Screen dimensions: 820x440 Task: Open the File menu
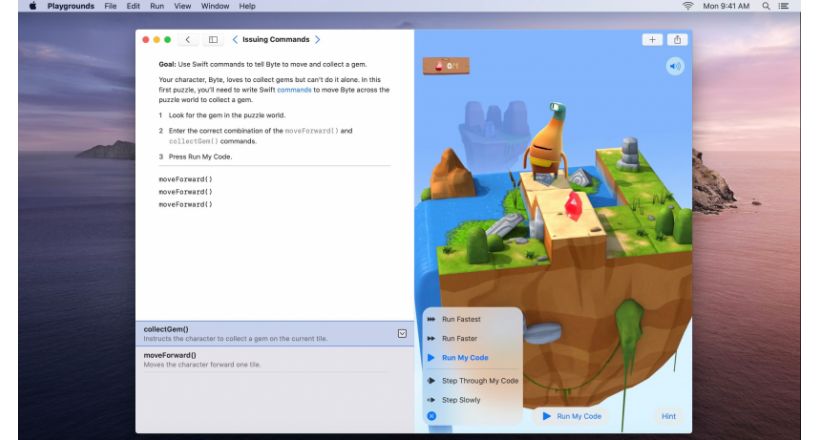[x=110, y=6]
